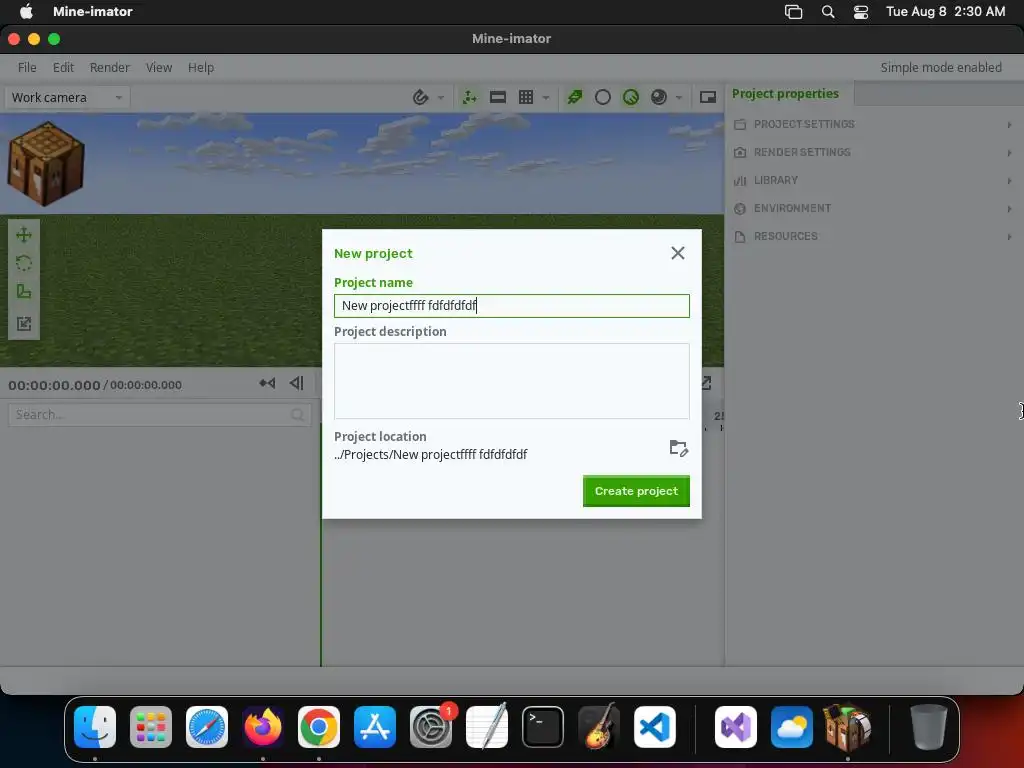1024x768 pixels.
Task: Open System Settings from the Dock
Action: click(x=431, y=727)
